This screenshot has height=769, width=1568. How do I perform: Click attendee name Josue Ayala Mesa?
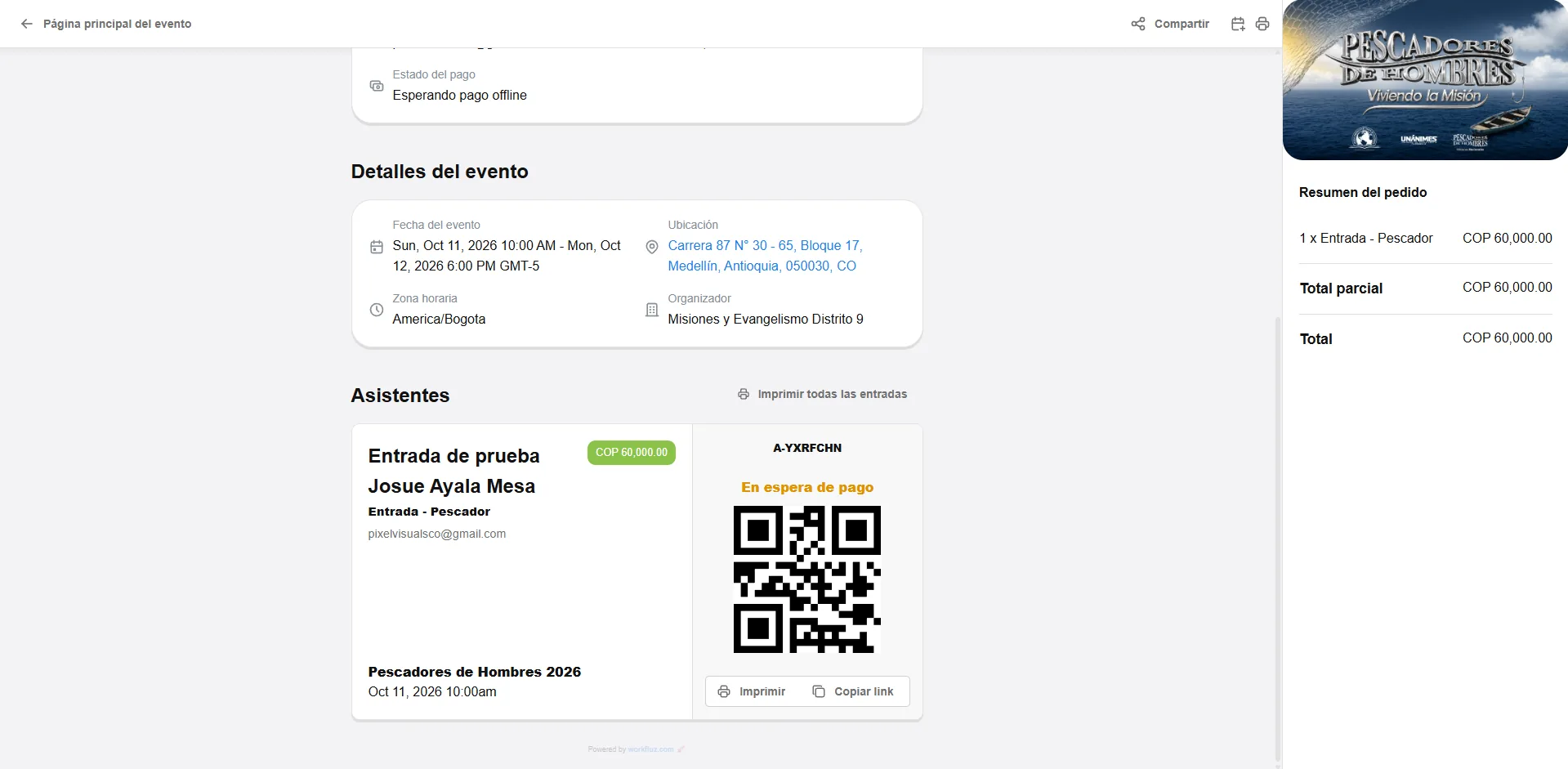click(x=452, y=486)
